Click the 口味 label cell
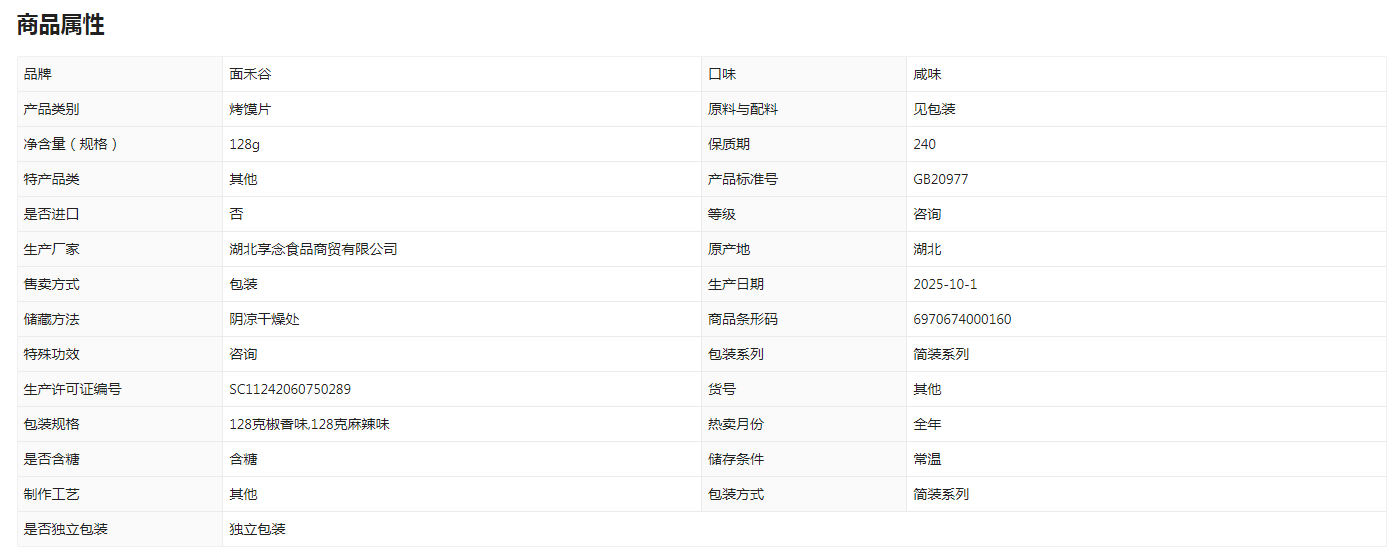Screen dimensions: 1390x549 (x=804, y=74)
